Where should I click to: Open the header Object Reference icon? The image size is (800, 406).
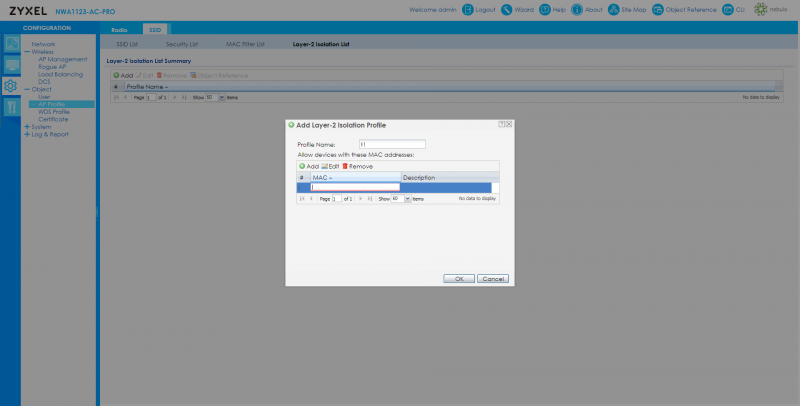[658, 10]
